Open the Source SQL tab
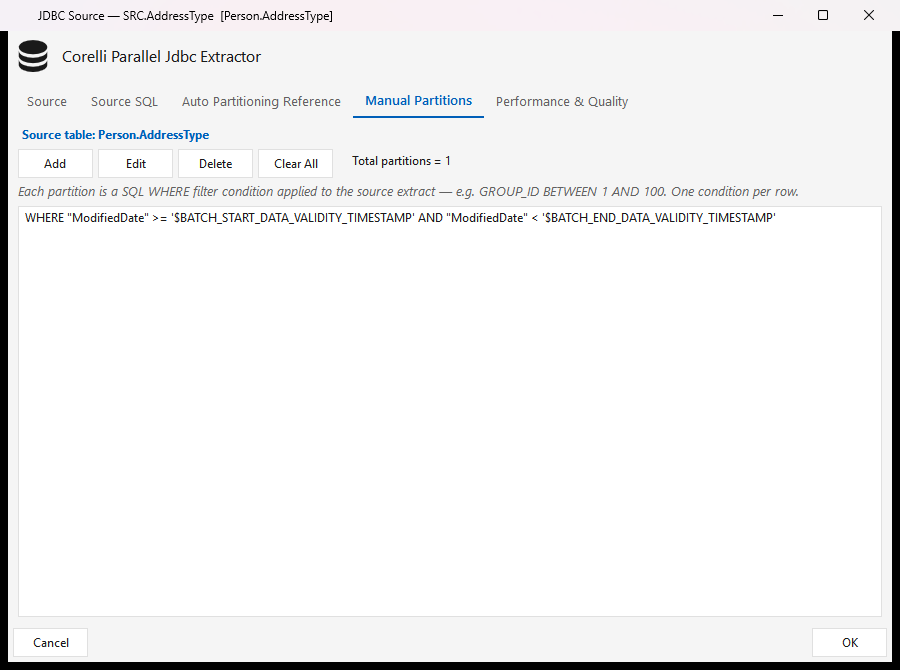The image size is (900, 670). coord(124,102)
